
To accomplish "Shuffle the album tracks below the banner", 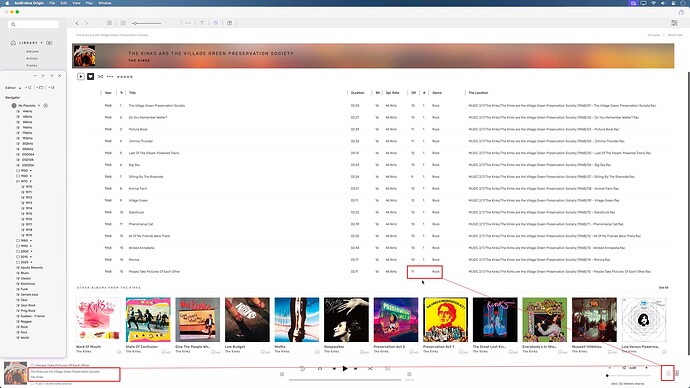I will [x=100, y=77].
